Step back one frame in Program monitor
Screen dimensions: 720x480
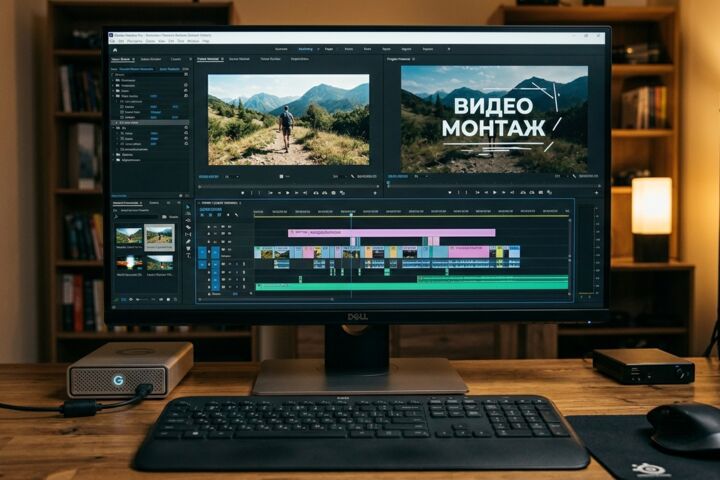coord(486,193)
